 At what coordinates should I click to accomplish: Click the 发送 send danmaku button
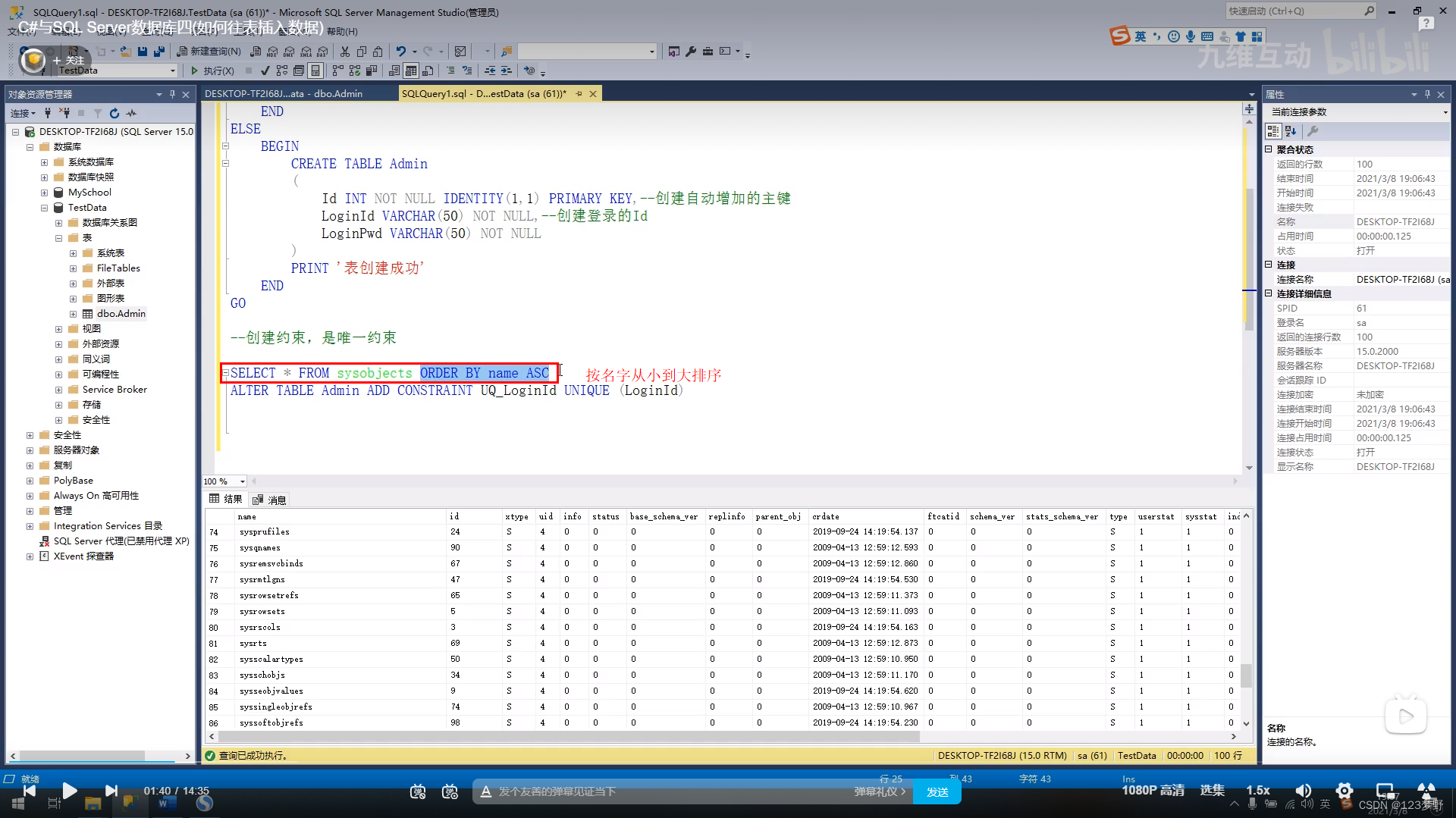pos(937,791)
